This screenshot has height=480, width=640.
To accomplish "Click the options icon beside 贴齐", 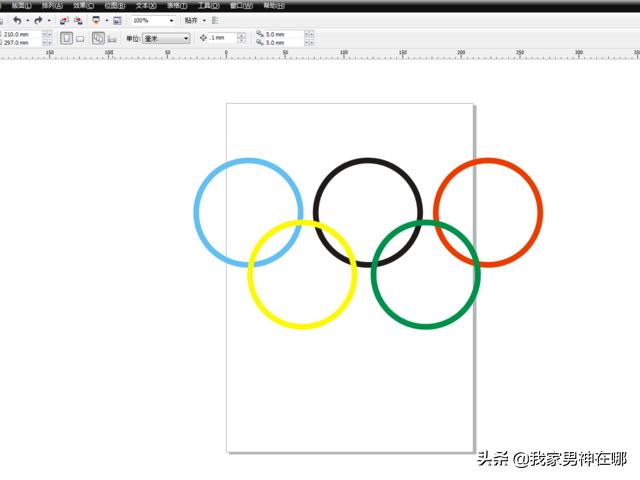I will click(x=215, y=20).
